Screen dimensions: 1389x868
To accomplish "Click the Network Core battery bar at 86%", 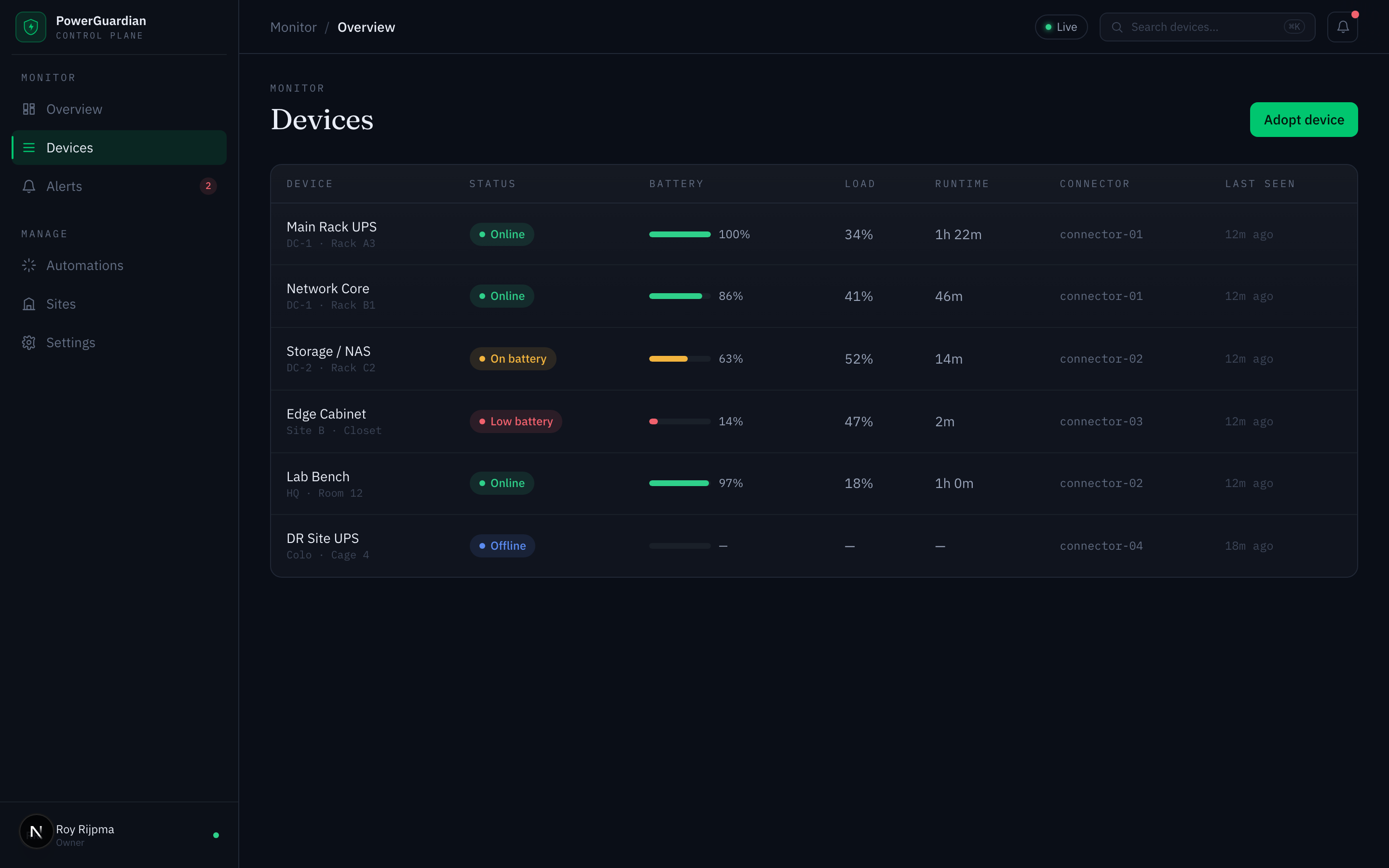I will pyautogui.click(x=680, y=296).
